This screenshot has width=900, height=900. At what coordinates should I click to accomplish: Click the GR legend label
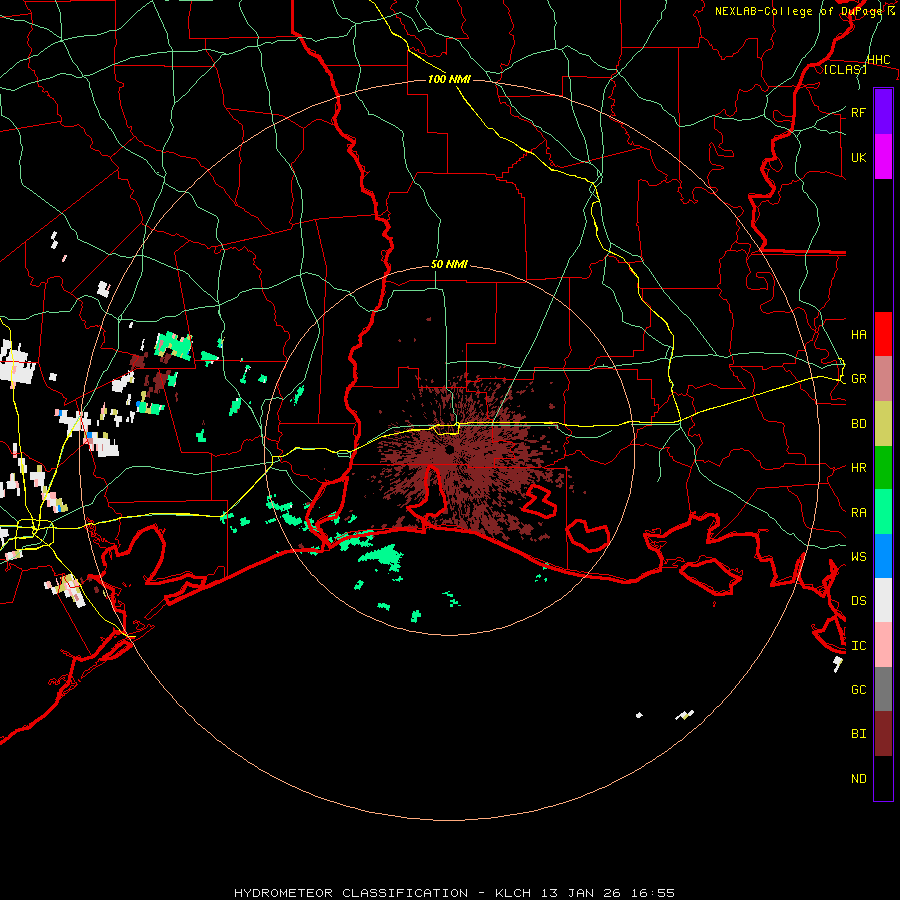tap(858, 379)
